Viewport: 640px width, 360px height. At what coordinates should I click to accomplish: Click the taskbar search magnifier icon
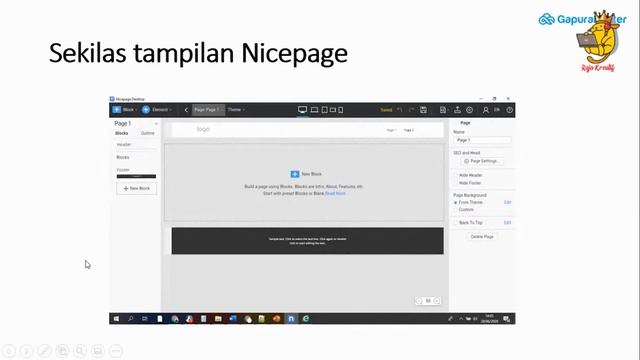[x=131, y=319]
